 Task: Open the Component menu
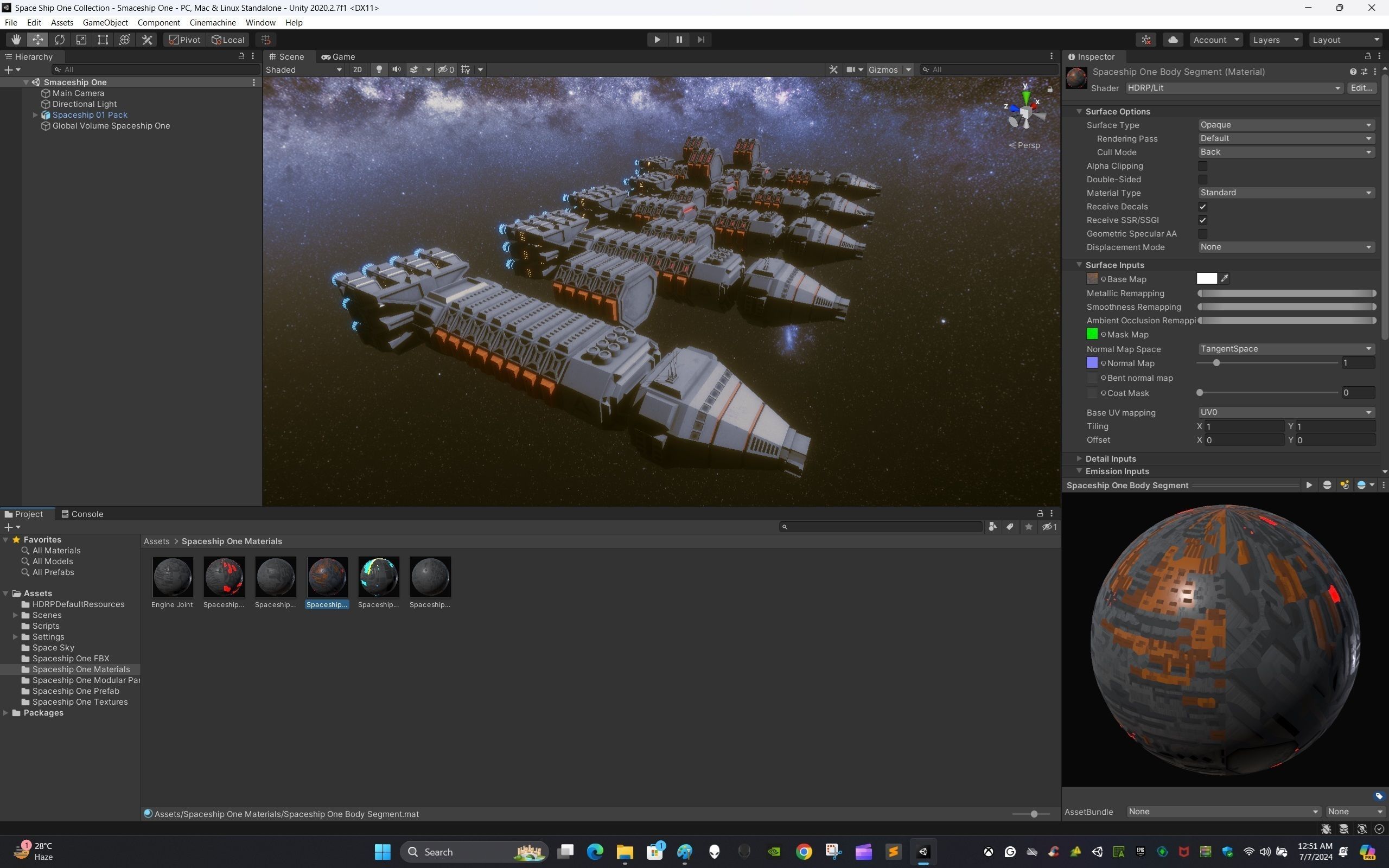click(158, 22)
